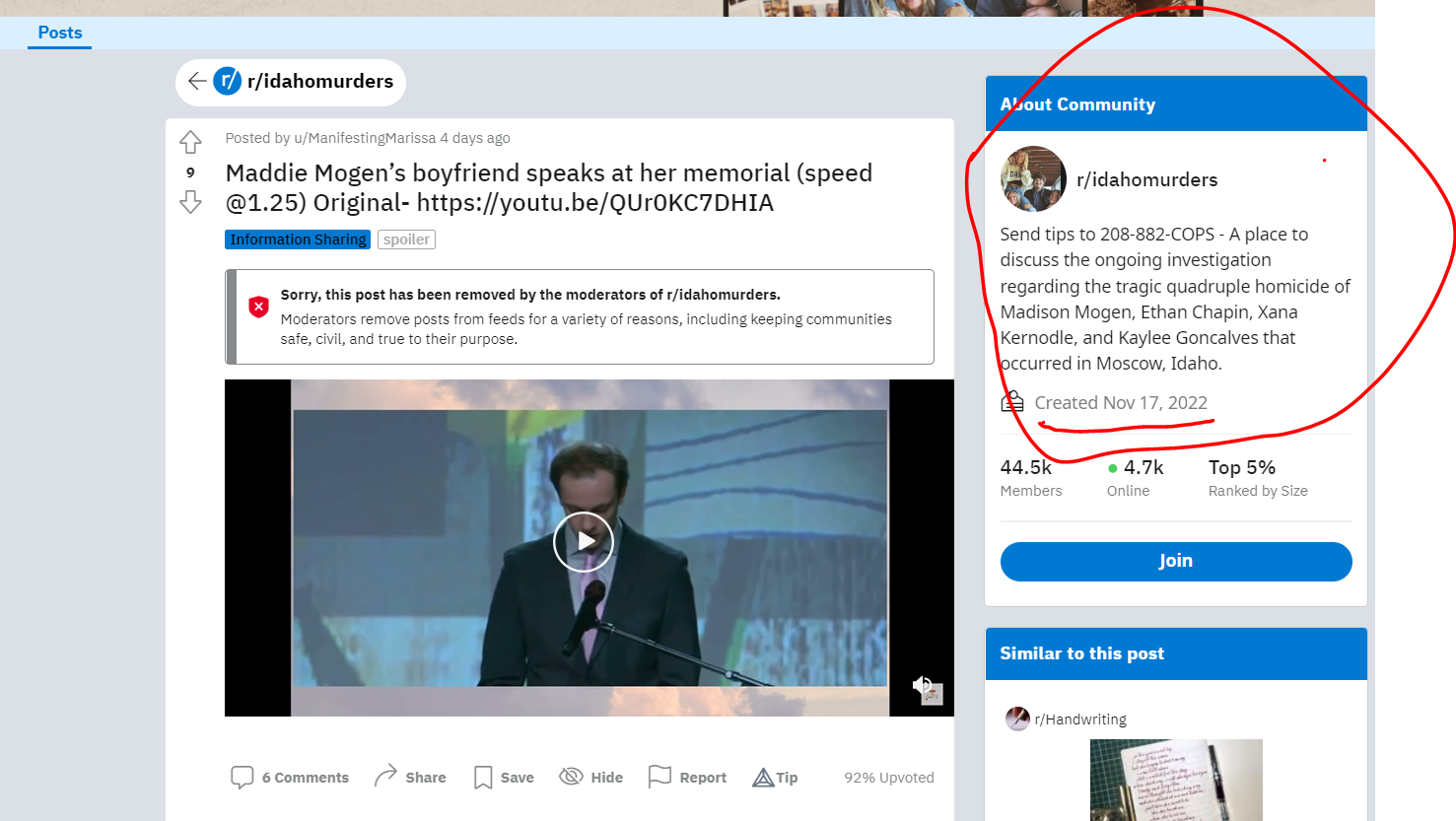Image resolution: width=1456 pixels, height=821 pixels.
Task: Click the 4 days ago timestamp
Action: [475, 138]
